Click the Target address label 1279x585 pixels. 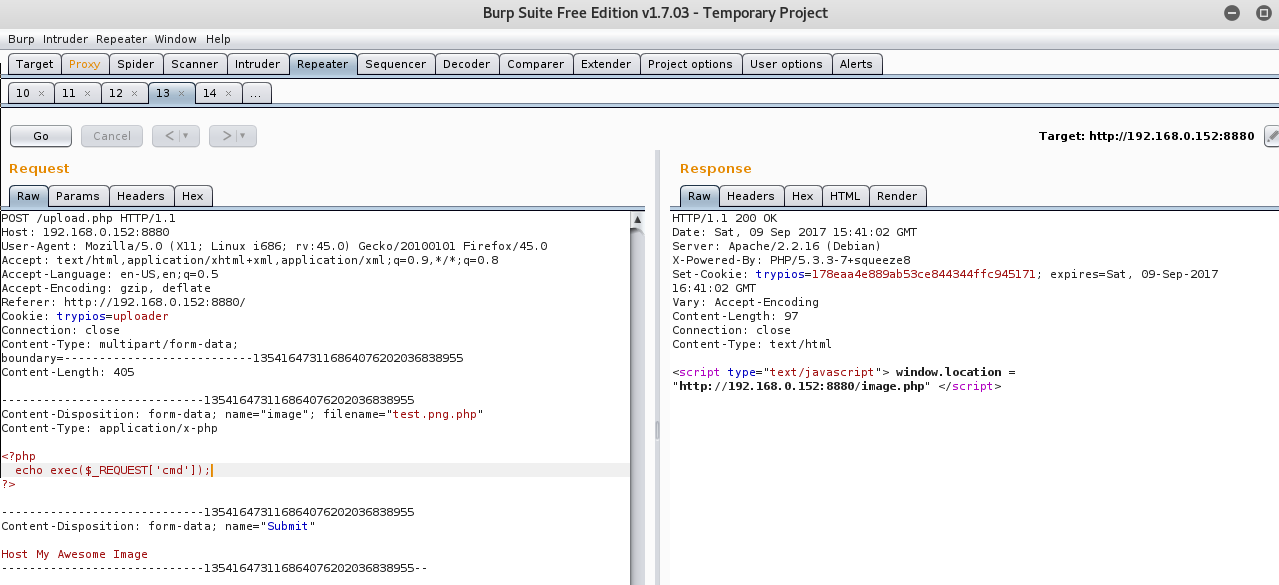(1146, 136)
